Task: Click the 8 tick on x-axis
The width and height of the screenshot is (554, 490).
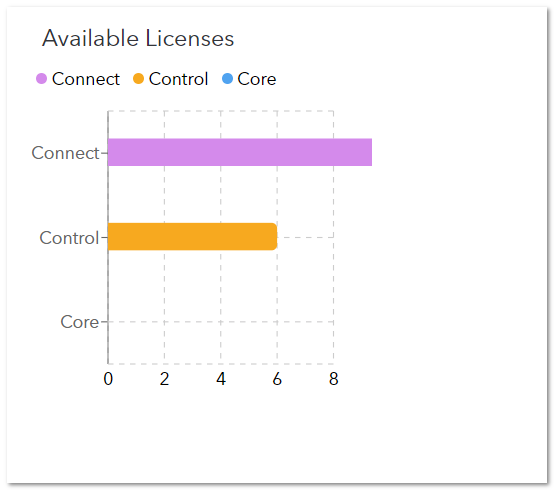Action: pos(334,379)
